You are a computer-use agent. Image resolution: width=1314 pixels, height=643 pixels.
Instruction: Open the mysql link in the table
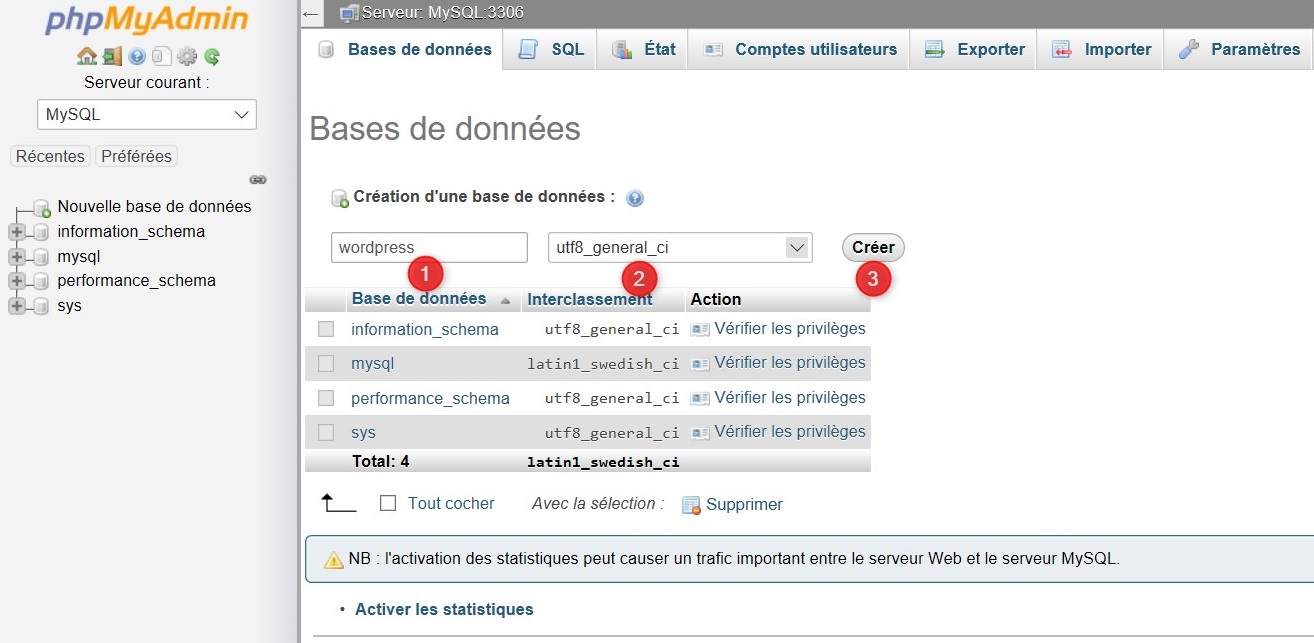click(373, 363)
